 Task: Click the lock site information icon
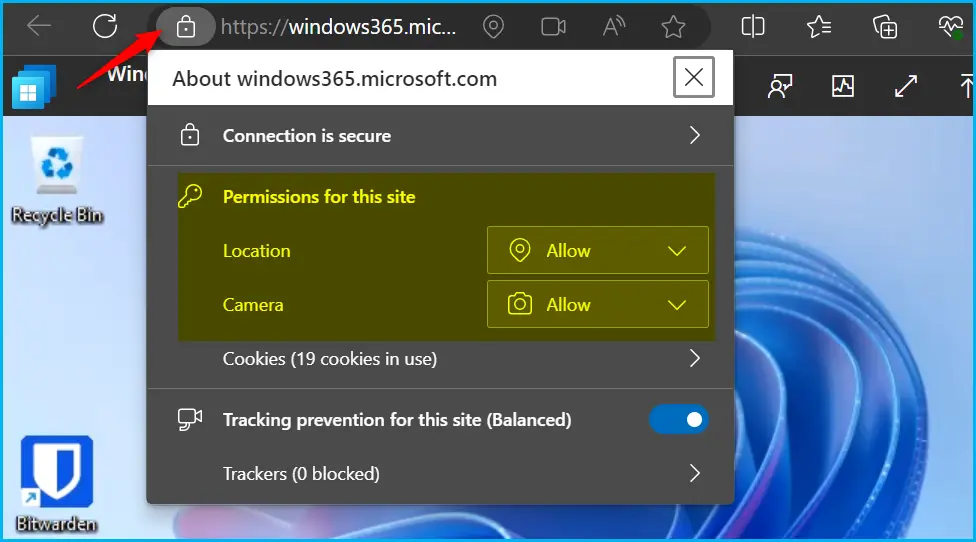[185, 27]
